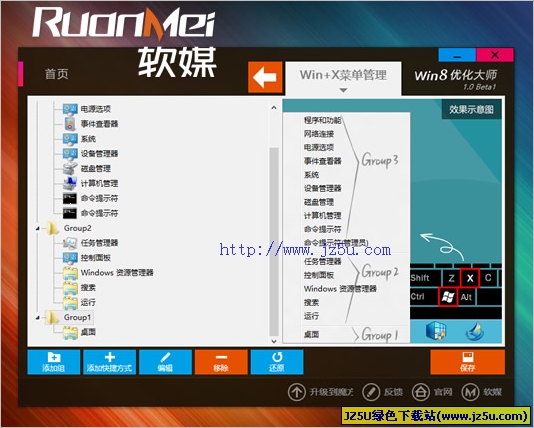Click the X key in preview keyboard
This screenshot has height=428, width=534.
[x=470, y=278]
